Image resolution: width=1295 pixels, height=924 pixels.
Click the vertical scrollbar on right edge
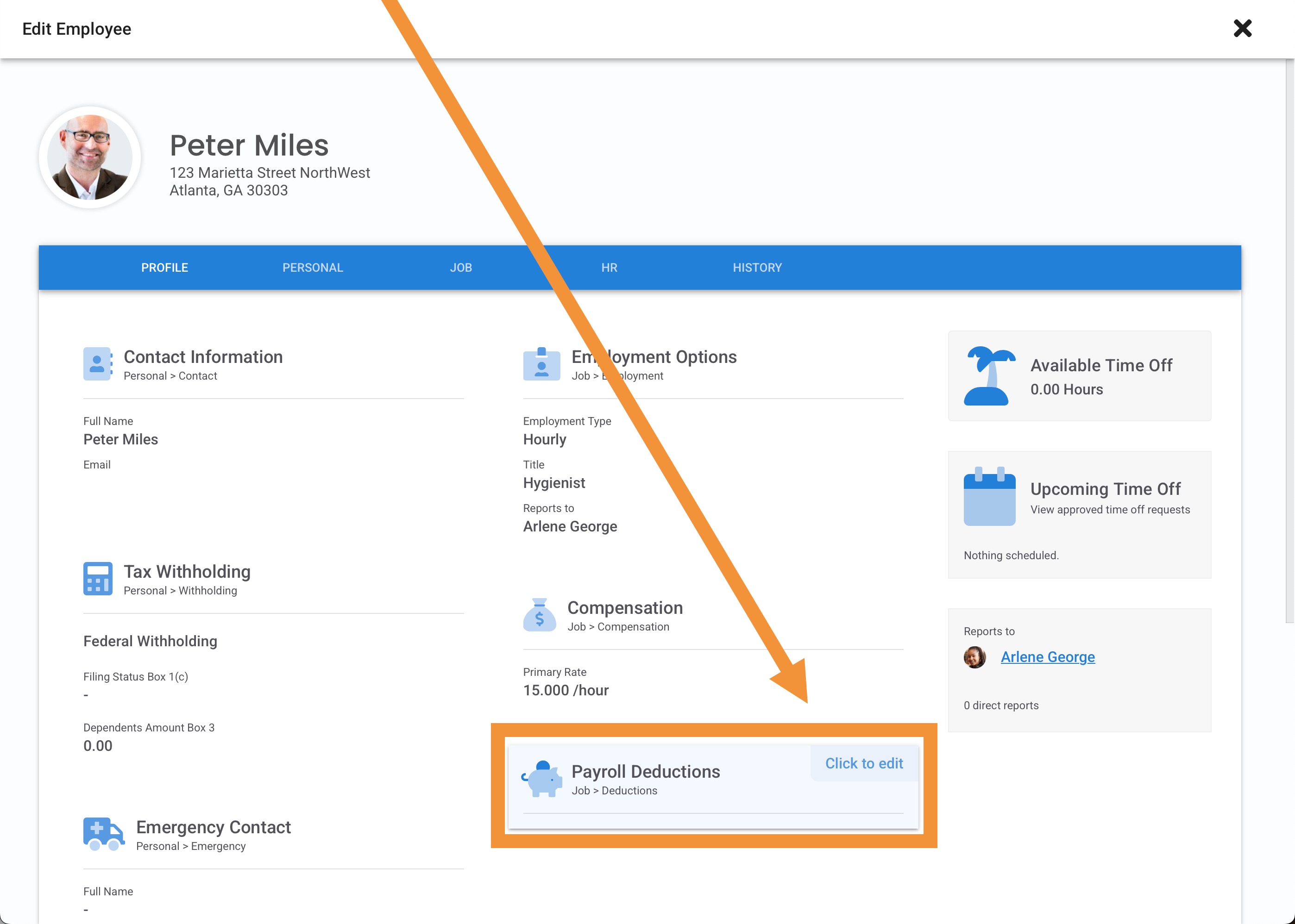pyautogui.click(x=1289, y=341)
